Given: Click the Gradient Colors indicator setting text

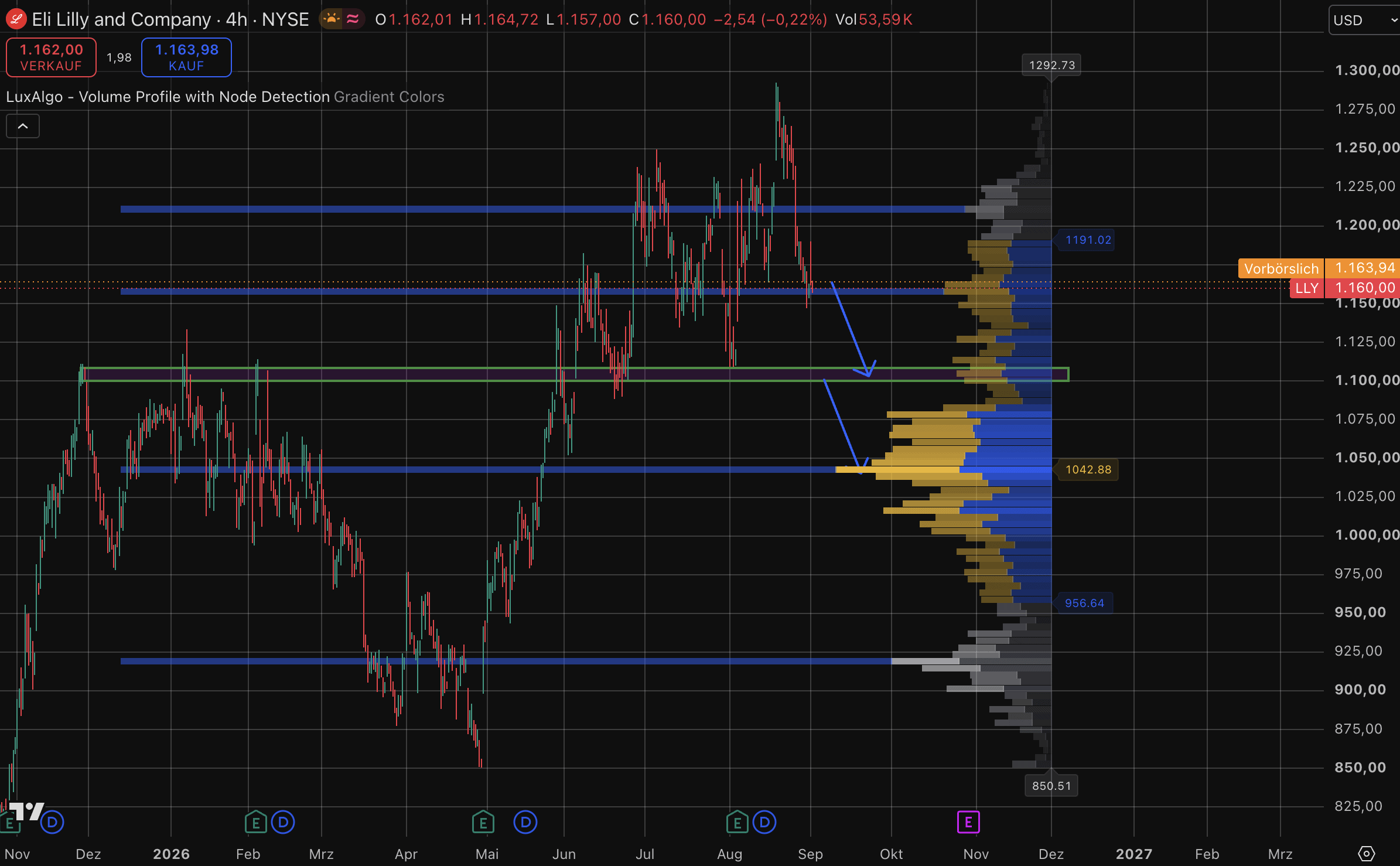Looking at the screenshot, I should (x=389, y=97).
